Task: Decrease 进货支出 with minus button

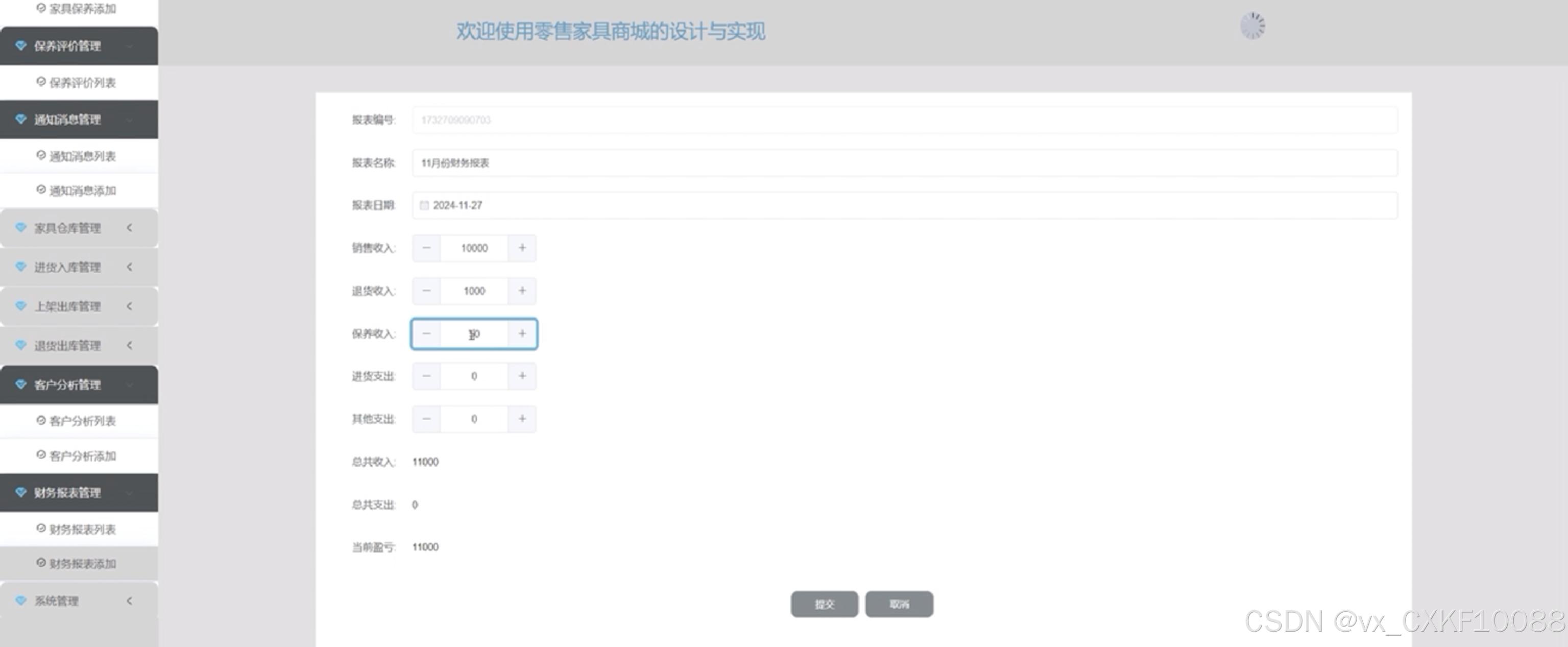Action: pyautogui.click(x=426, y=376)
